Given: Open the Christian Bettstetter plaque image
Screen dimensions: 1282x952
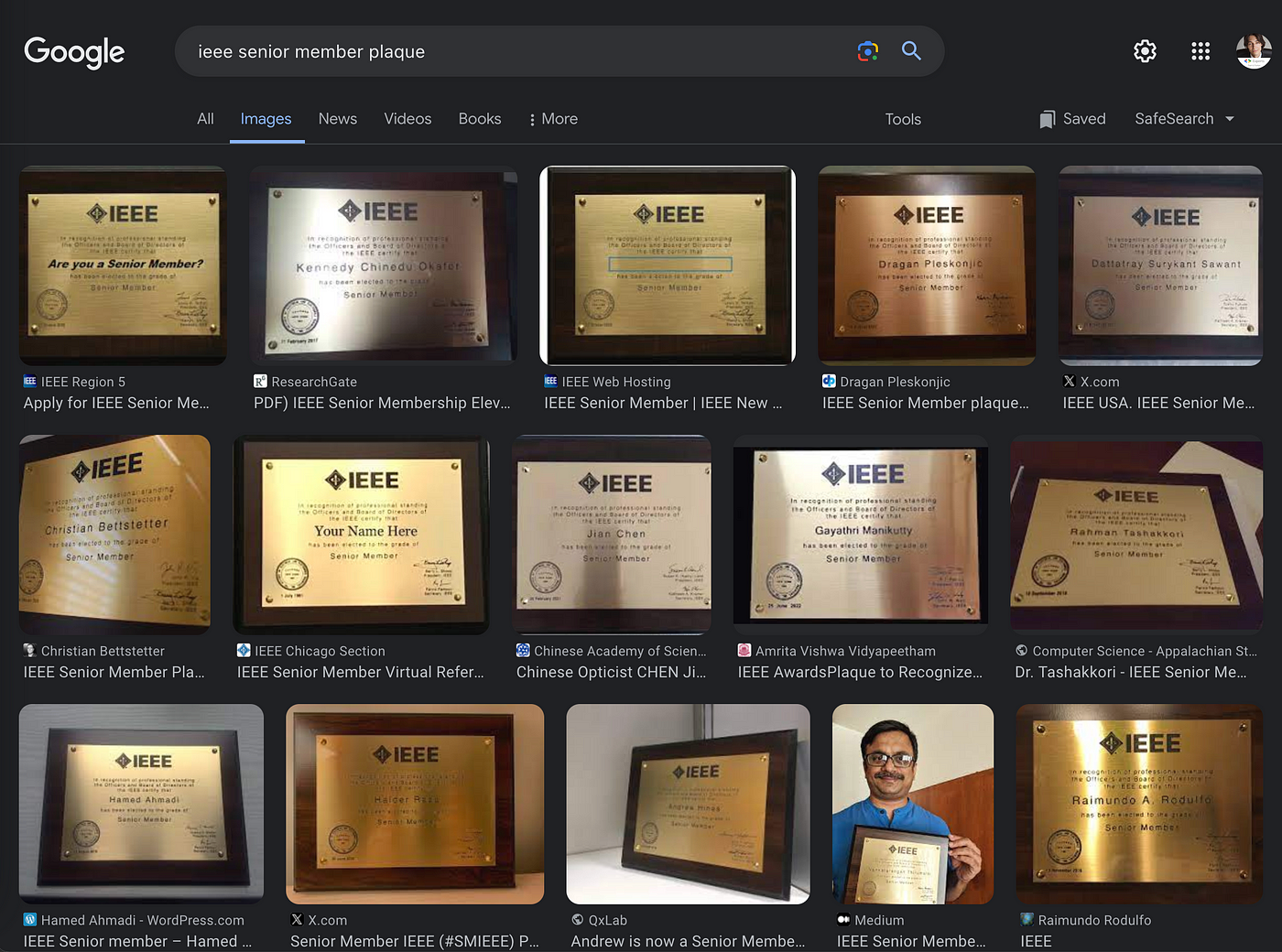Looking at the screenshot, I should pyautogui.click(x=114, y=535).
